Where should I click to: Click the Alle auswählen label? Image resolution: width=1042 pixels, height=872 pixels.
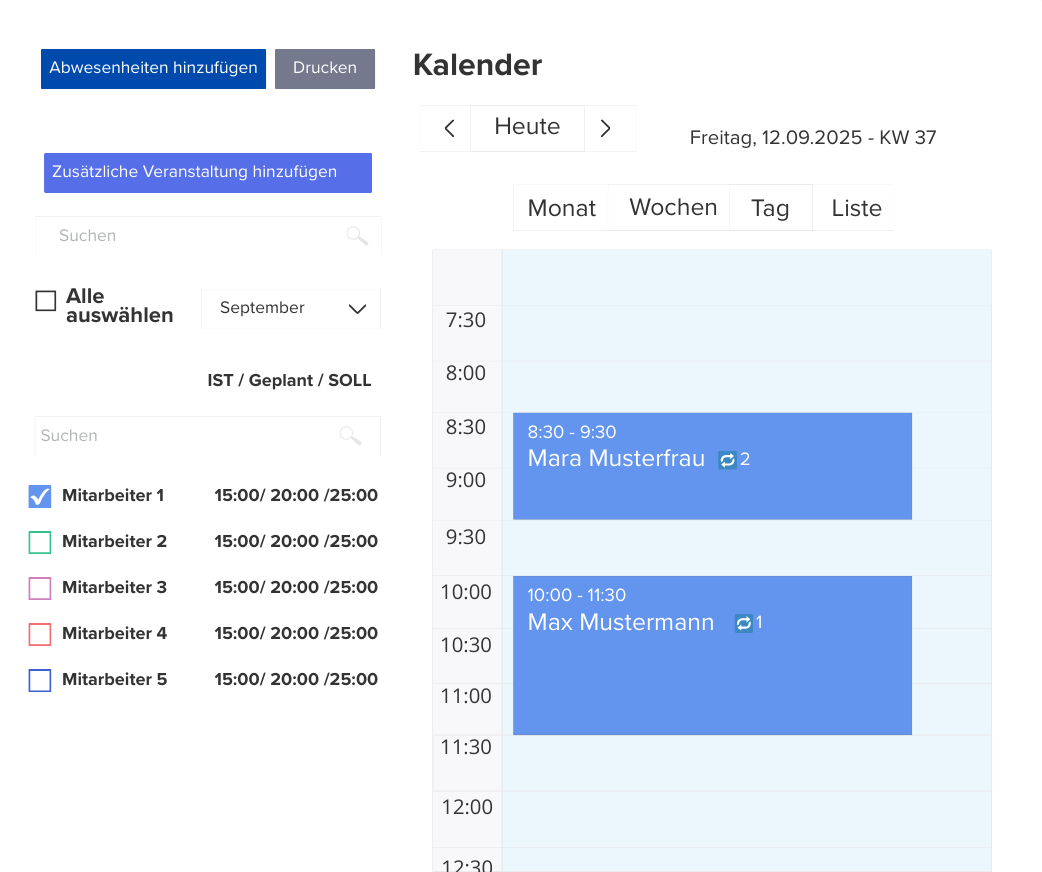(120, 306)
